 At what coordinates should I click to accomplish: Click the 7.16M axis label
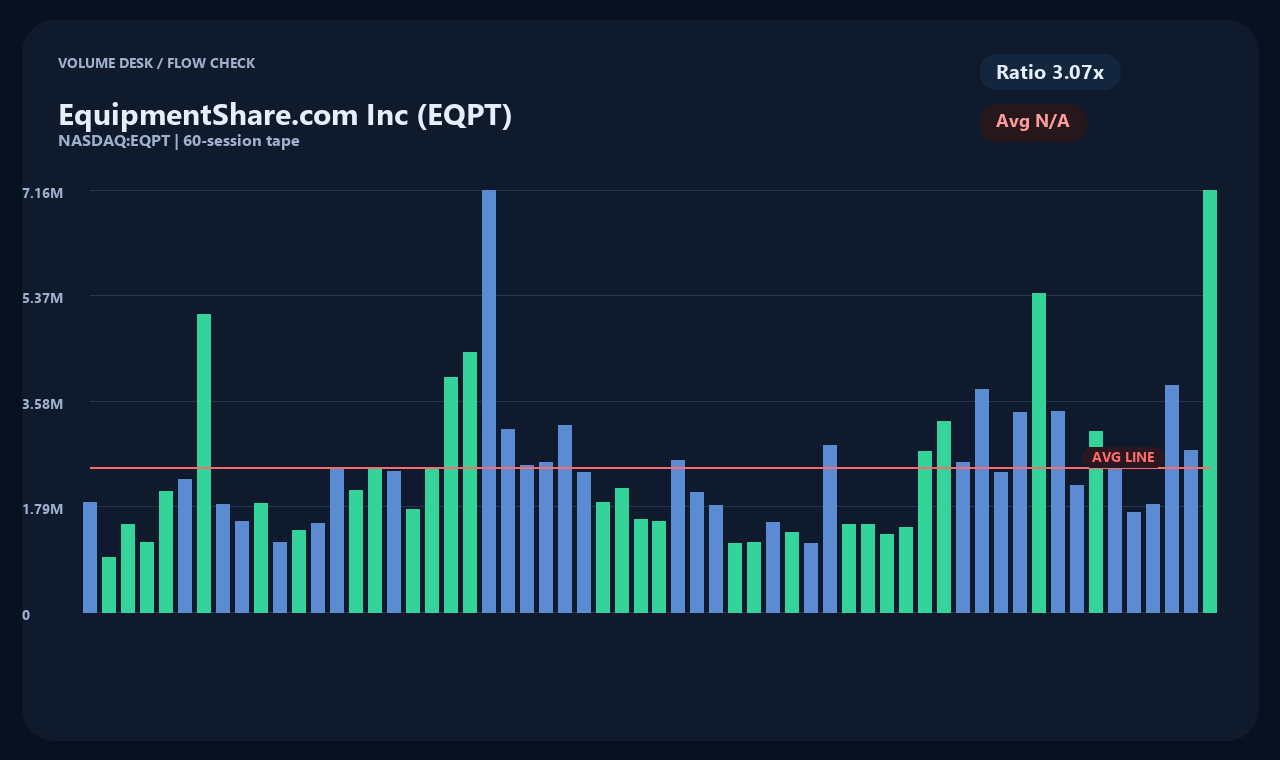pyautogui.click(x=43, y=192)
